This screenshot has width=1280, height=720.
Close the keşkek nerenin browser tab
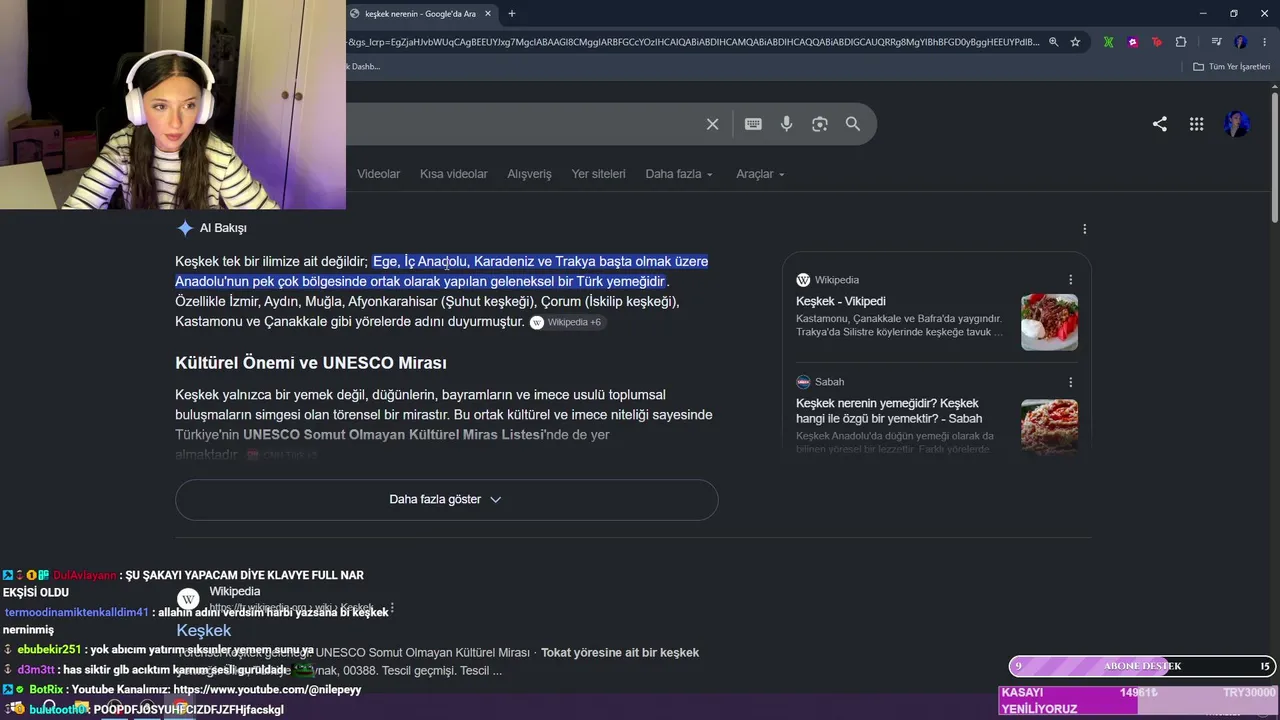(488, 14)
